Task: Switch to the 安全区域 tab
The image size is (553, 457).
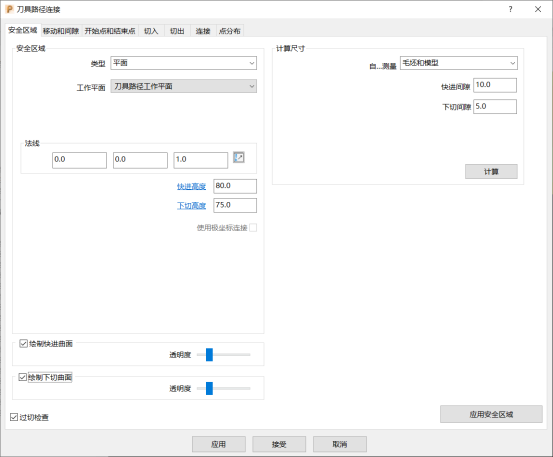Action: pos(23,30)
